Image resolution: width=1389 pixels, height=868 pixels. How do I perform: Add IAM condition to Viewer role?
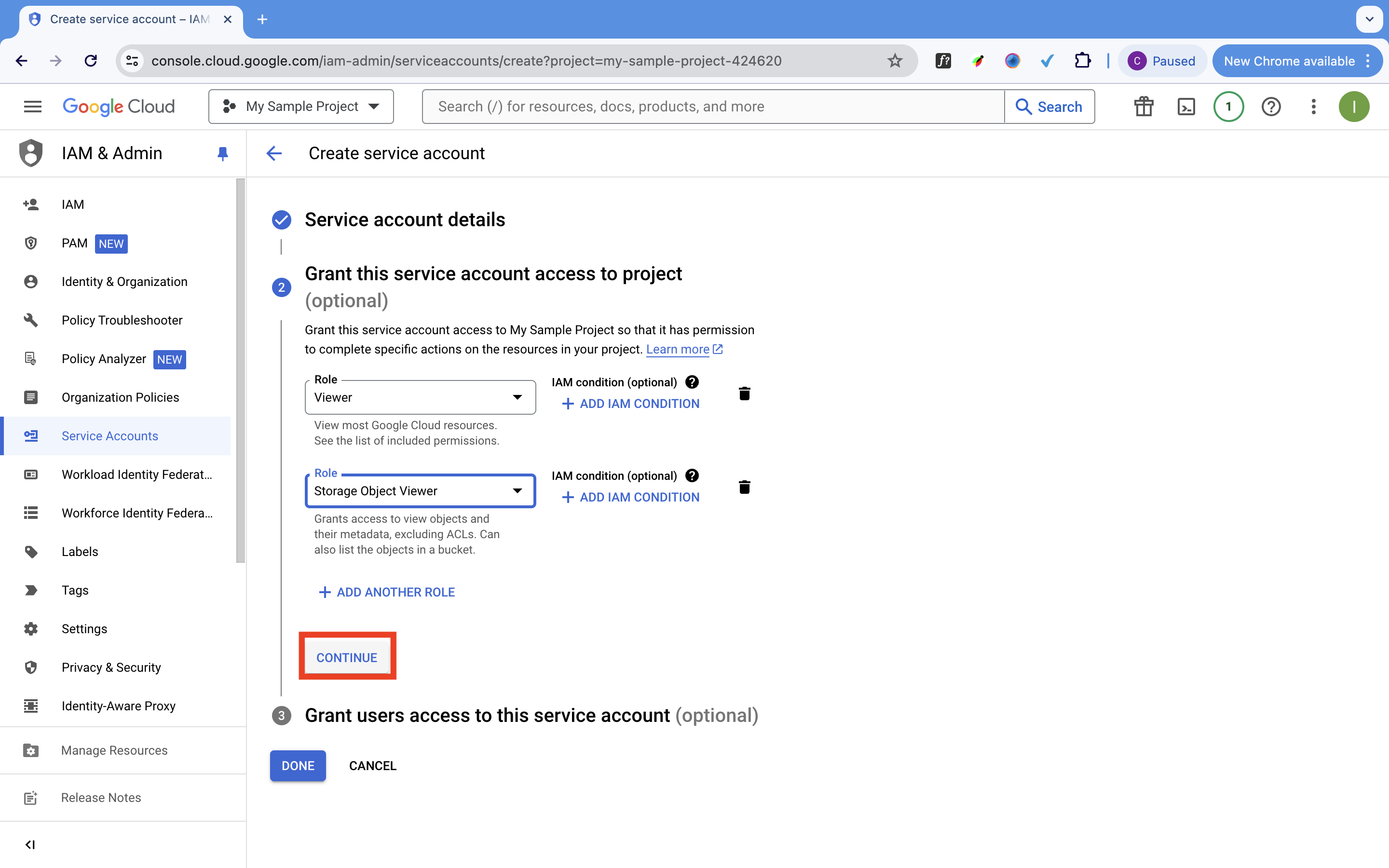pyautogui.click(x=630, y=404)
